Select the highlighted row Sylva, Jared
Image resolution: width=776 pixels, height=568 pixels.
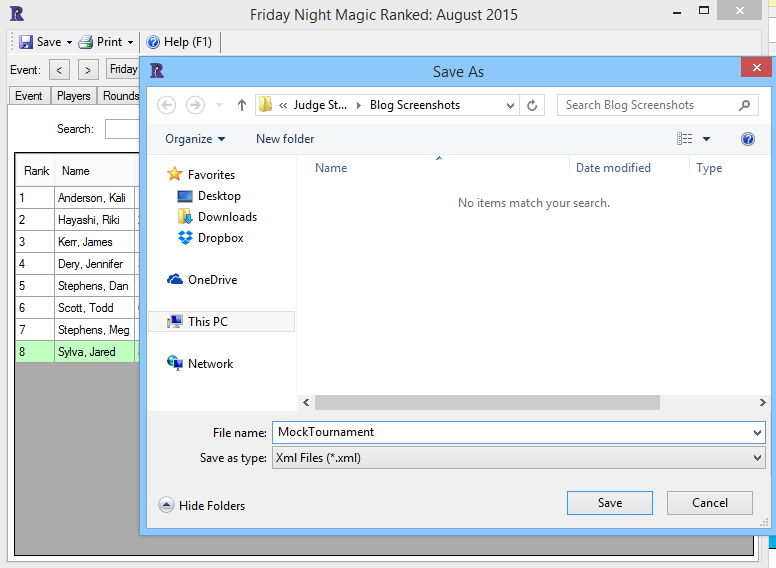point(77,352)
